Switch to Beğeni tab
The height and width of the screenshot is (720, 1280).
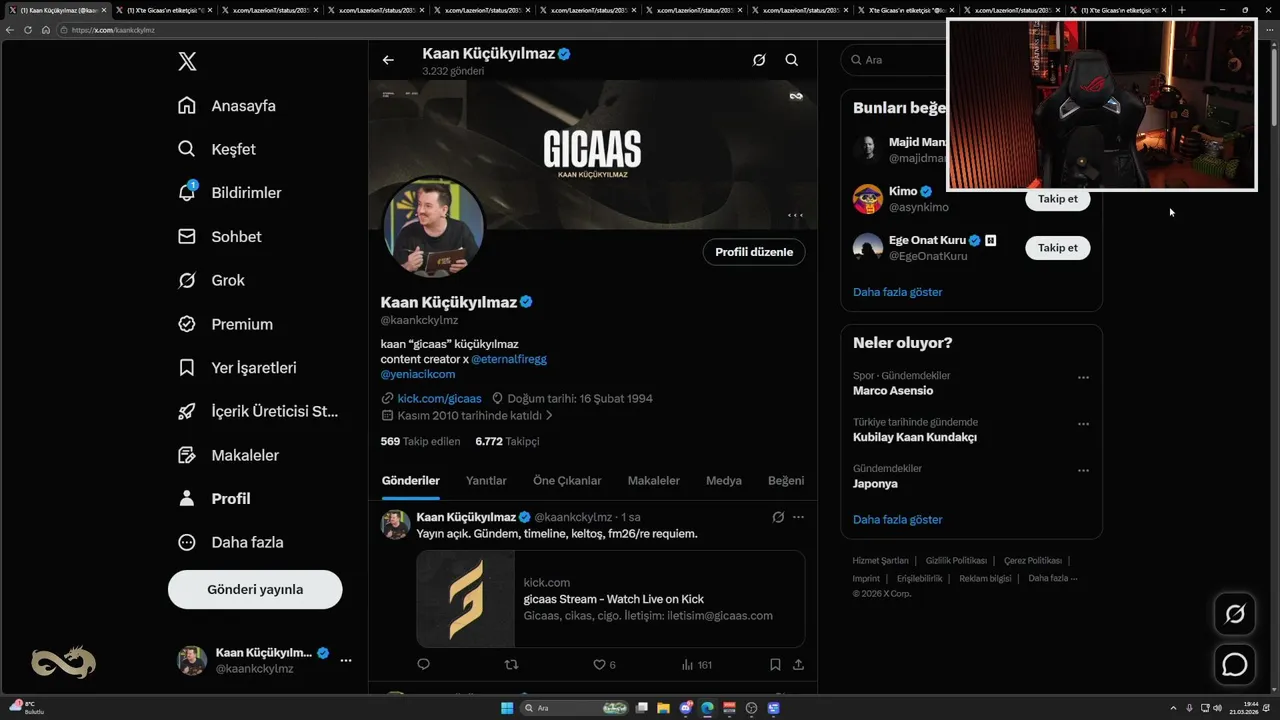pos(786,481)
